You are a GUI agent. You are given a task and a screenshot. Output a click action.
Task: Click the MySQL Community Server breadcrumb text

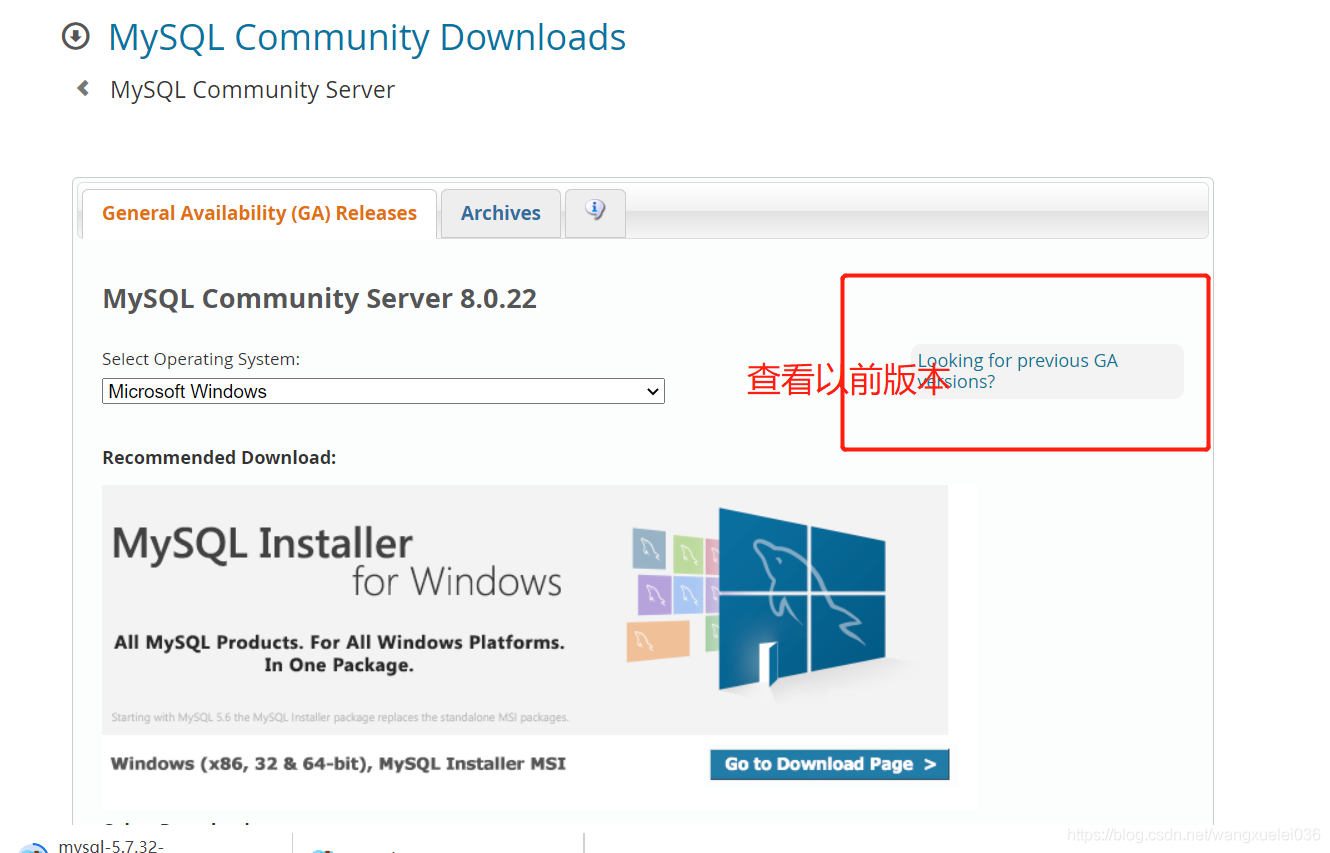252,90
